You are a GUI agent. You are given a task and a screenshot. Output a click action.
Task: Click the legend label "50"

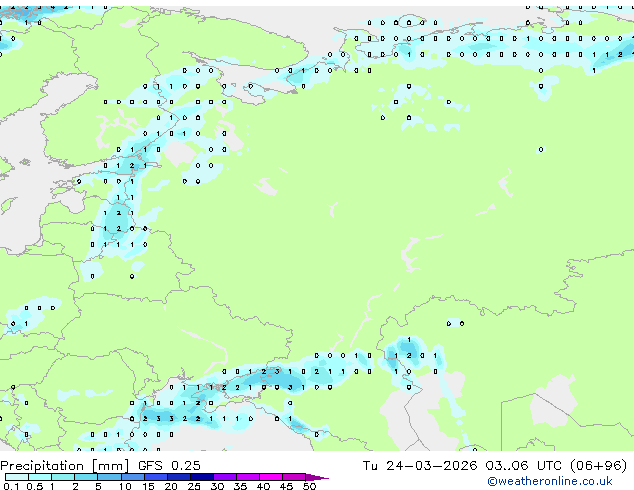pos(309,486)
